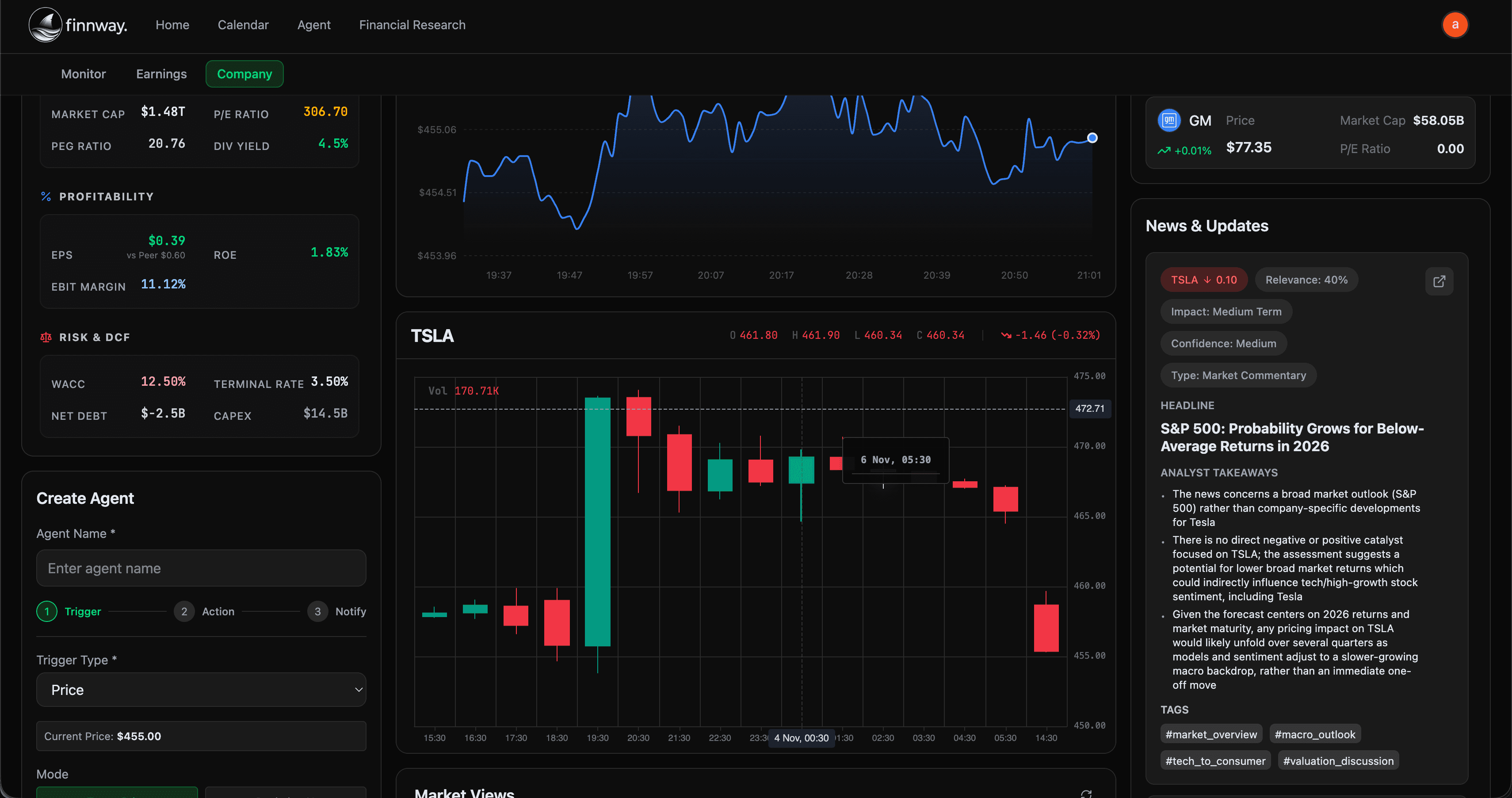Open Financial Research in top navigation
This screenshot has width=1512, height=798.
[412, 25]
